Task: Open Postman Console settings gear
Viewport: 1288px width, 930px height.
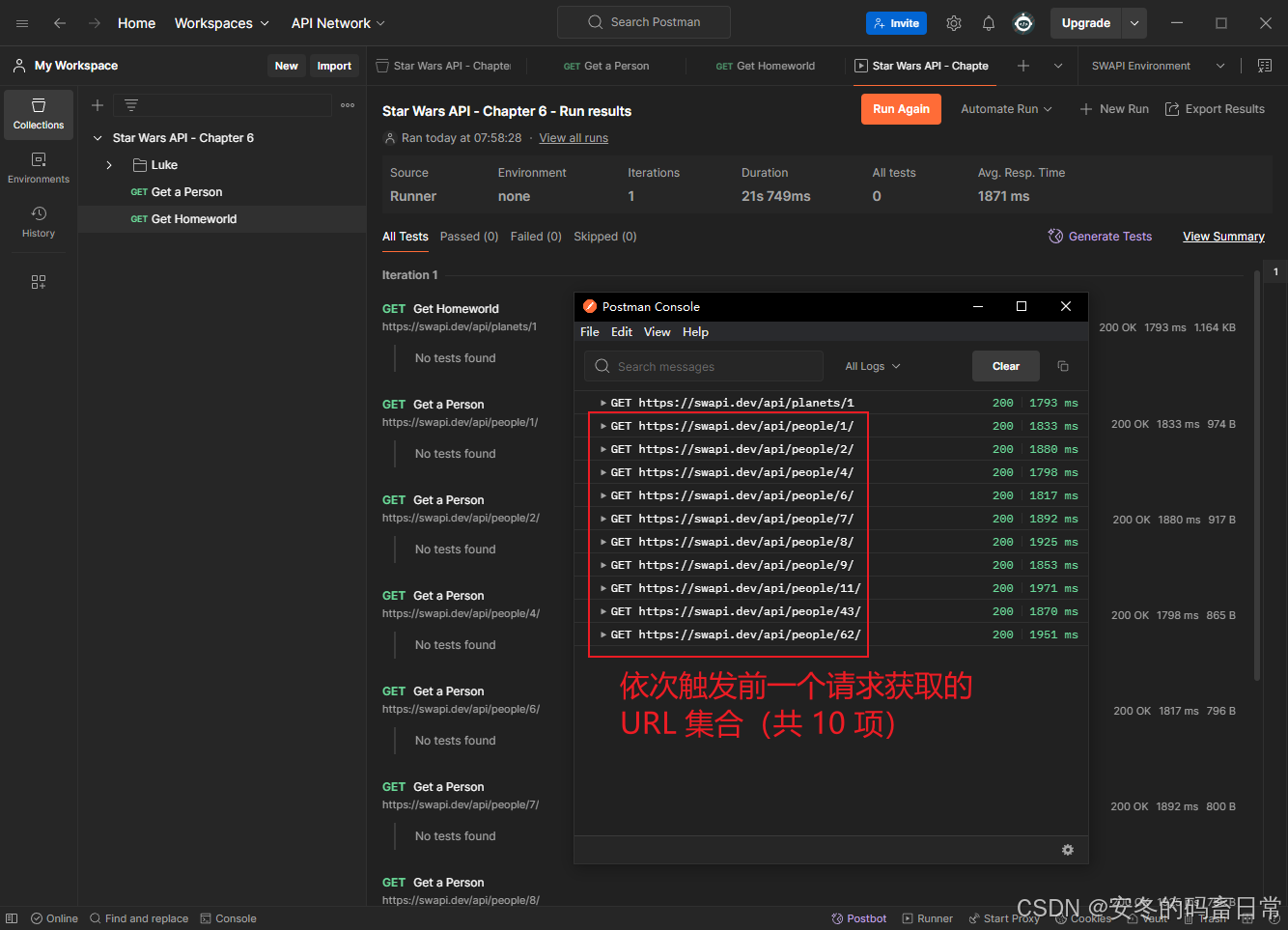Action: (1068, 850)
